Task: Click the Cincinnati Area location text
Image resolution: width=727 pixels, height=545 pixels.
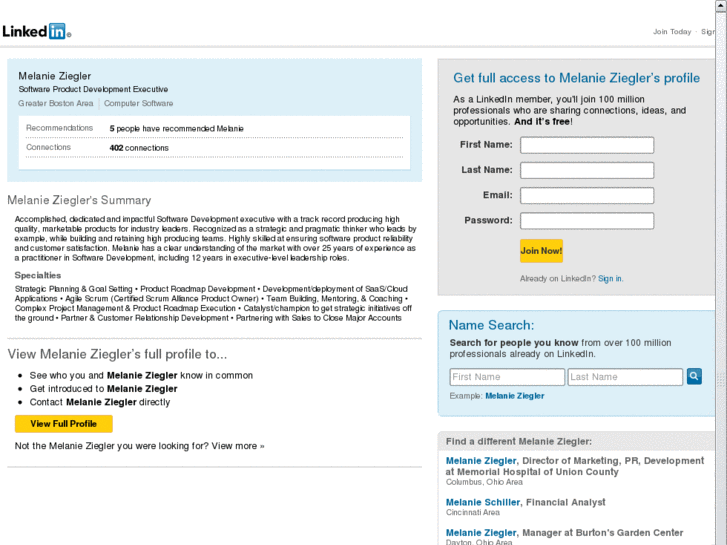Action: pos(472,512)
